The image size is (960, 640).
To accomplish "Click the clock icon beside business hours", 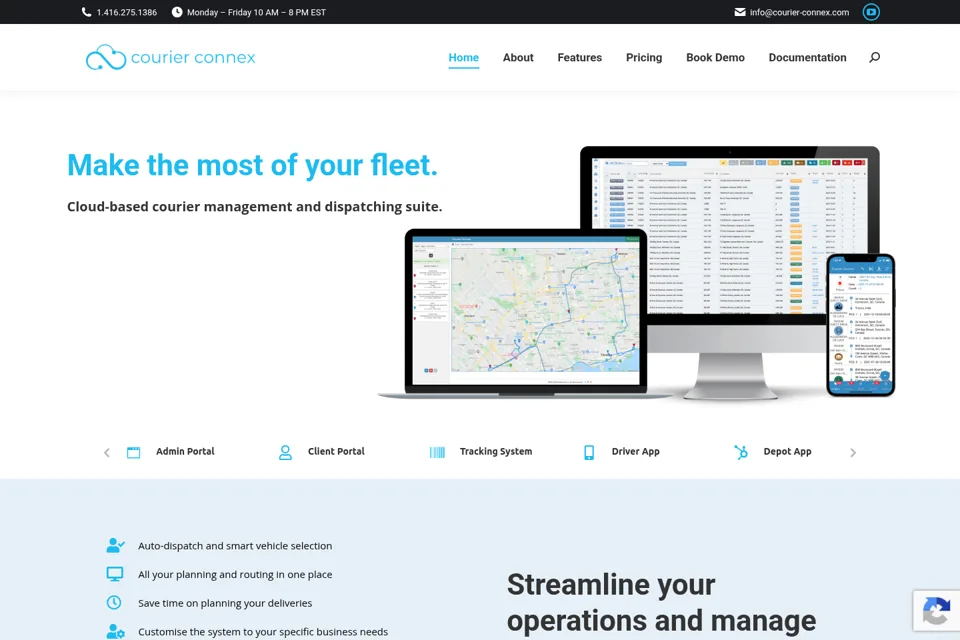I will 177,12.
